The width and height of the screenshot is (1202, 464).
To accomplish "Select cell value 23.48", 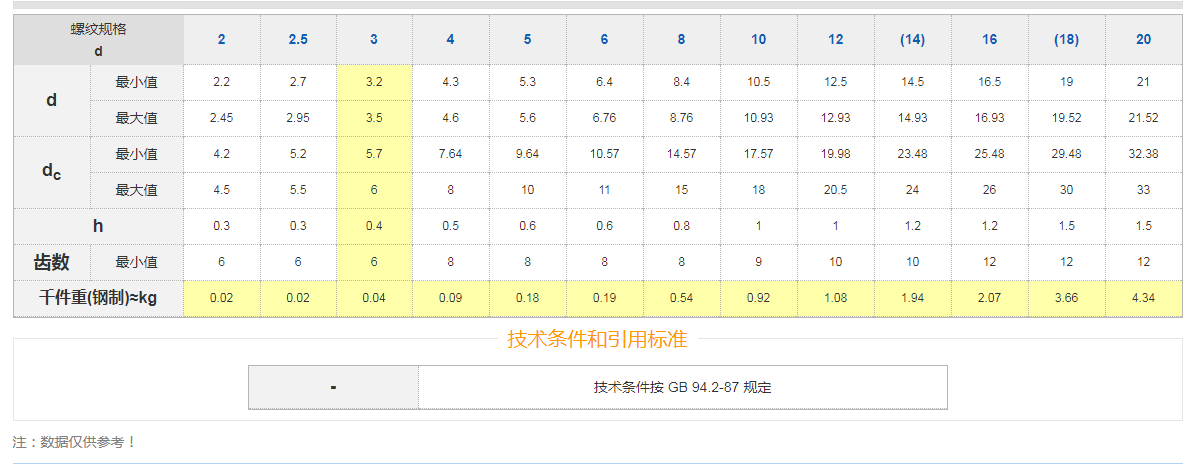I will 912,154.
